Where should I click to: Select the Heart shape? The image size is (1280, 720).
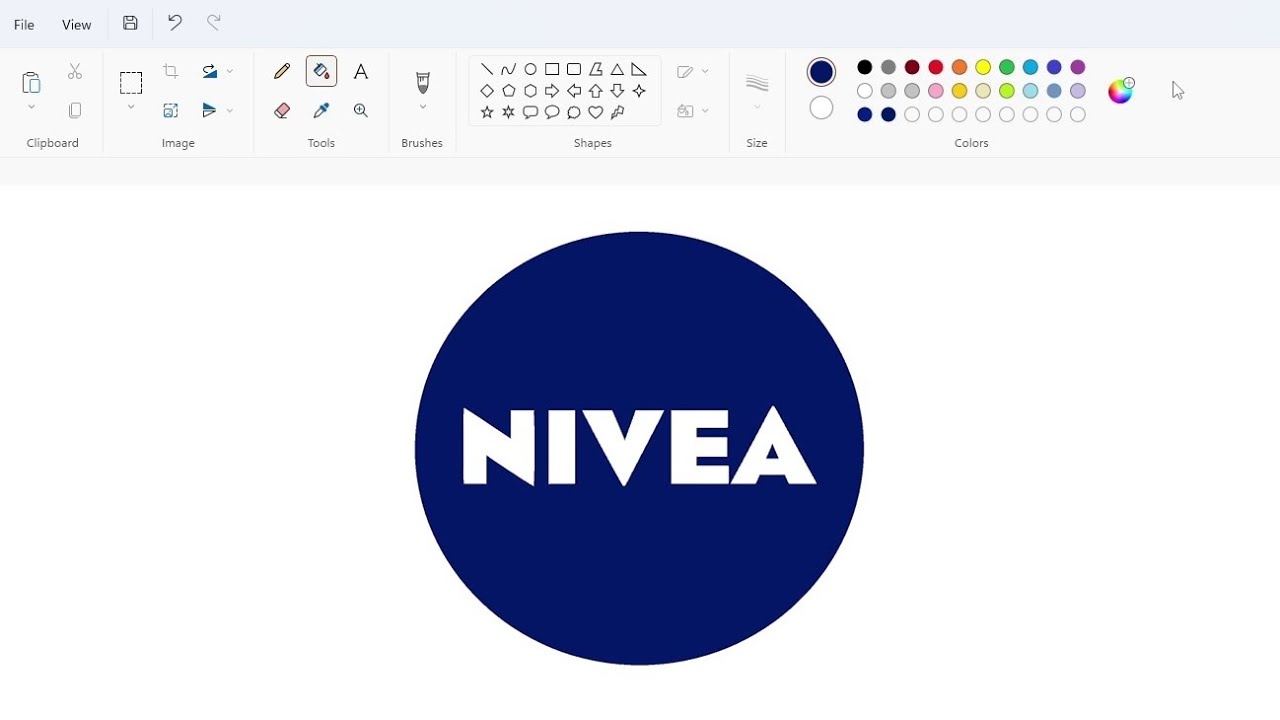596,112
